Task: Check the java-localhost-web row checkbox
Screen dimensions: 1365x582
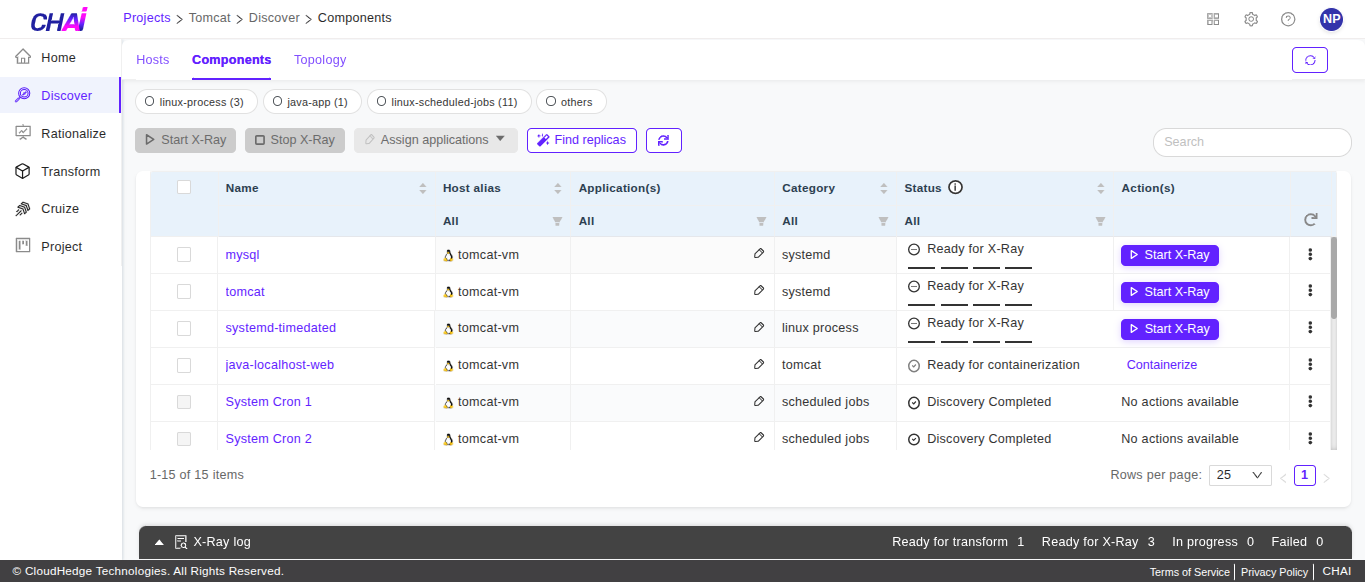Action: pos(184,365)
